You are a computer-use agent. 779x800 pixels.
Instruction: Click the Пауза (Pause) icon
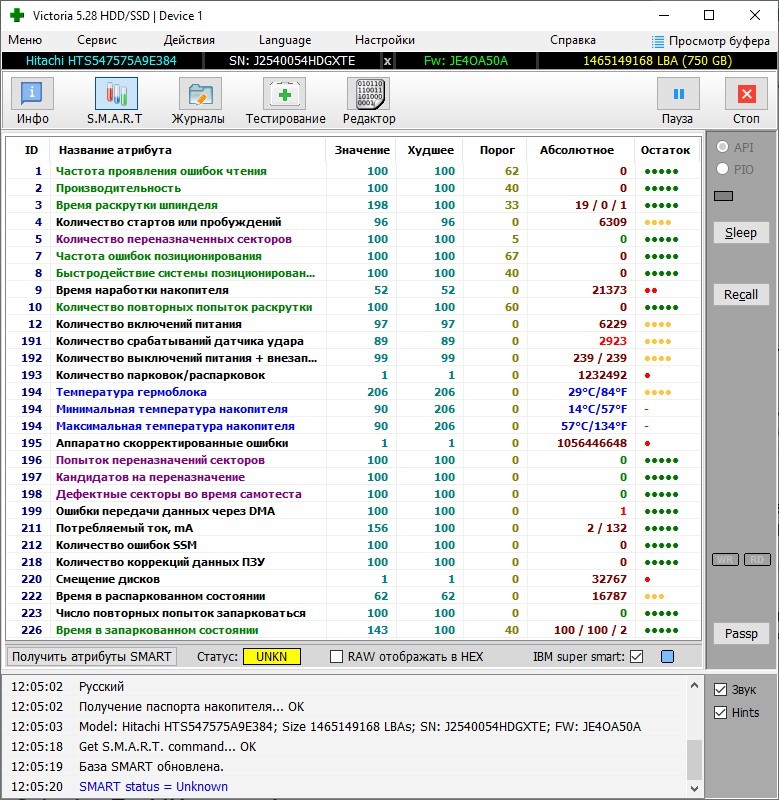click(x=678, y=94)
